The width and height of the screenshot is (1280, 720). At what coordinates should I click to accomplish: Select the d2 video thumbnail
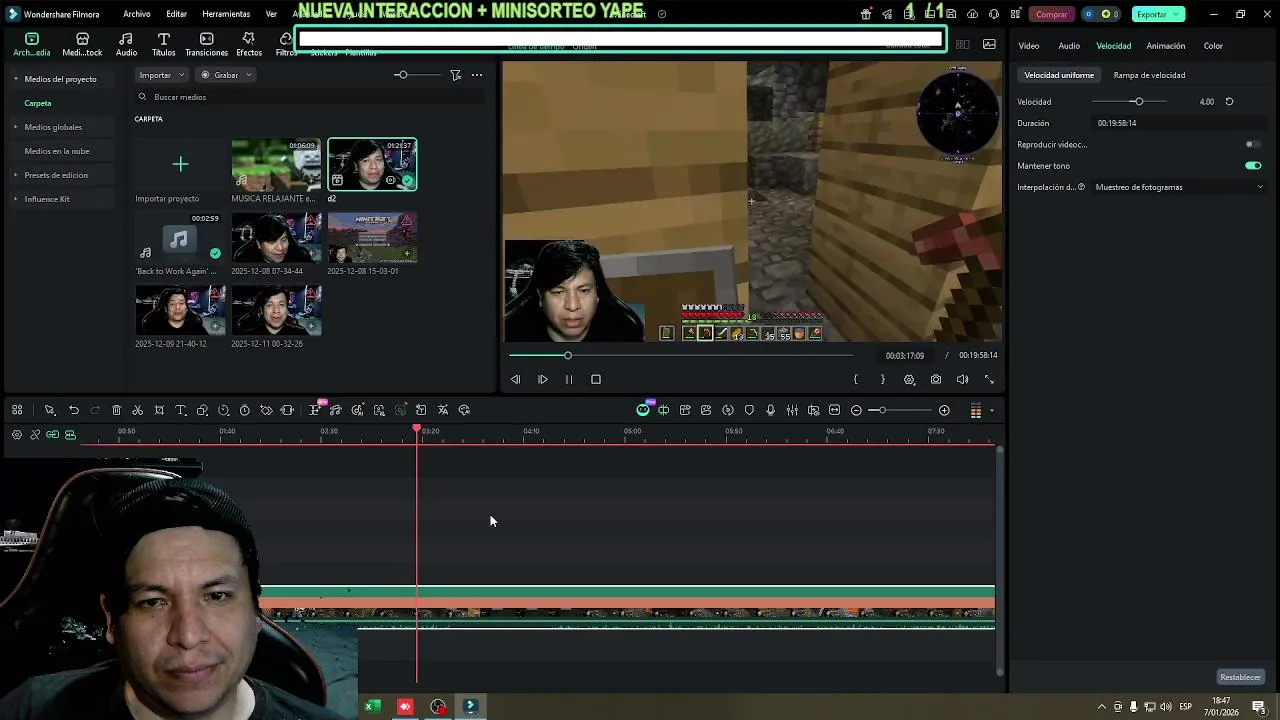[372, 164]
